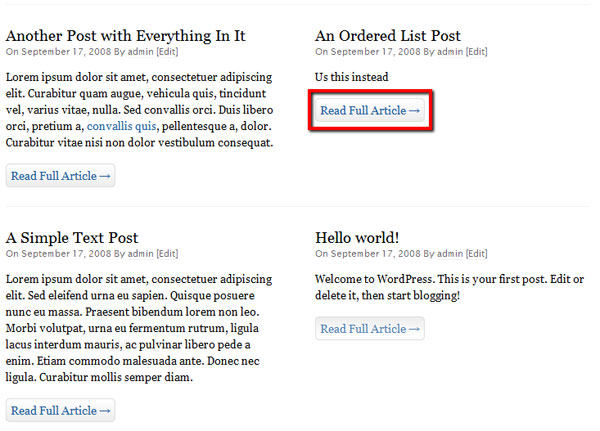The width and height of the screenshot is (600, 431).
Task: Open 'A Simple Text Post' title
Action: [x=72, y=238]
